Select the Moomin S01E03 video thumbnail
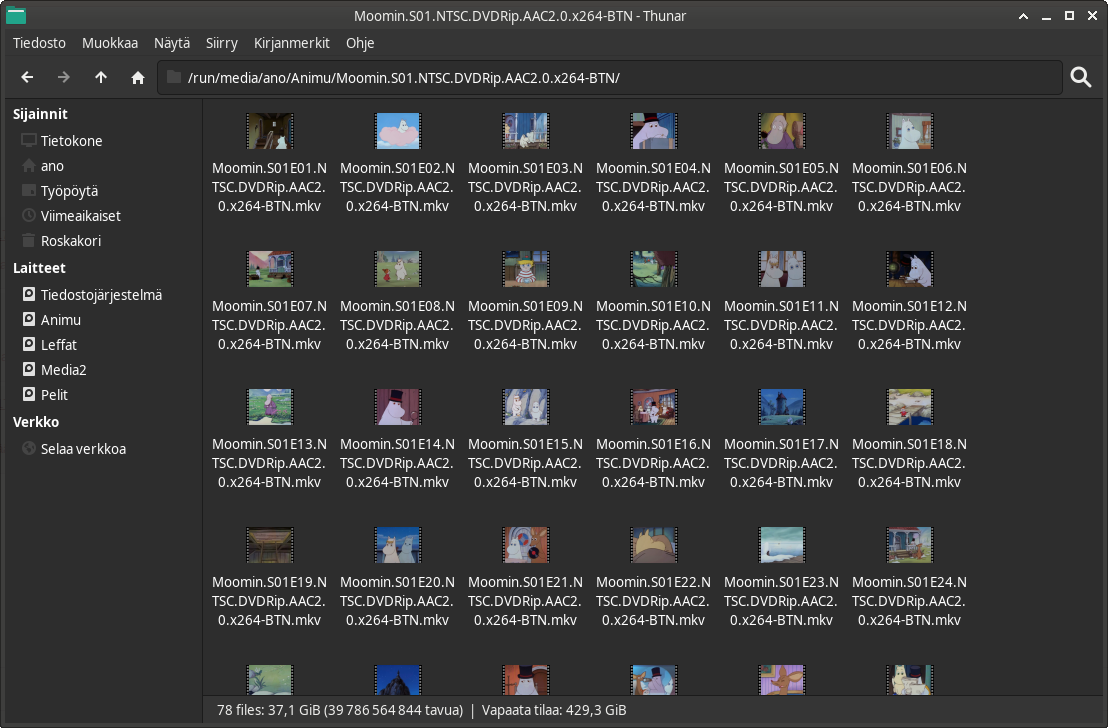The width and height of the screenshot is (1108, 728). click(526, 131)
